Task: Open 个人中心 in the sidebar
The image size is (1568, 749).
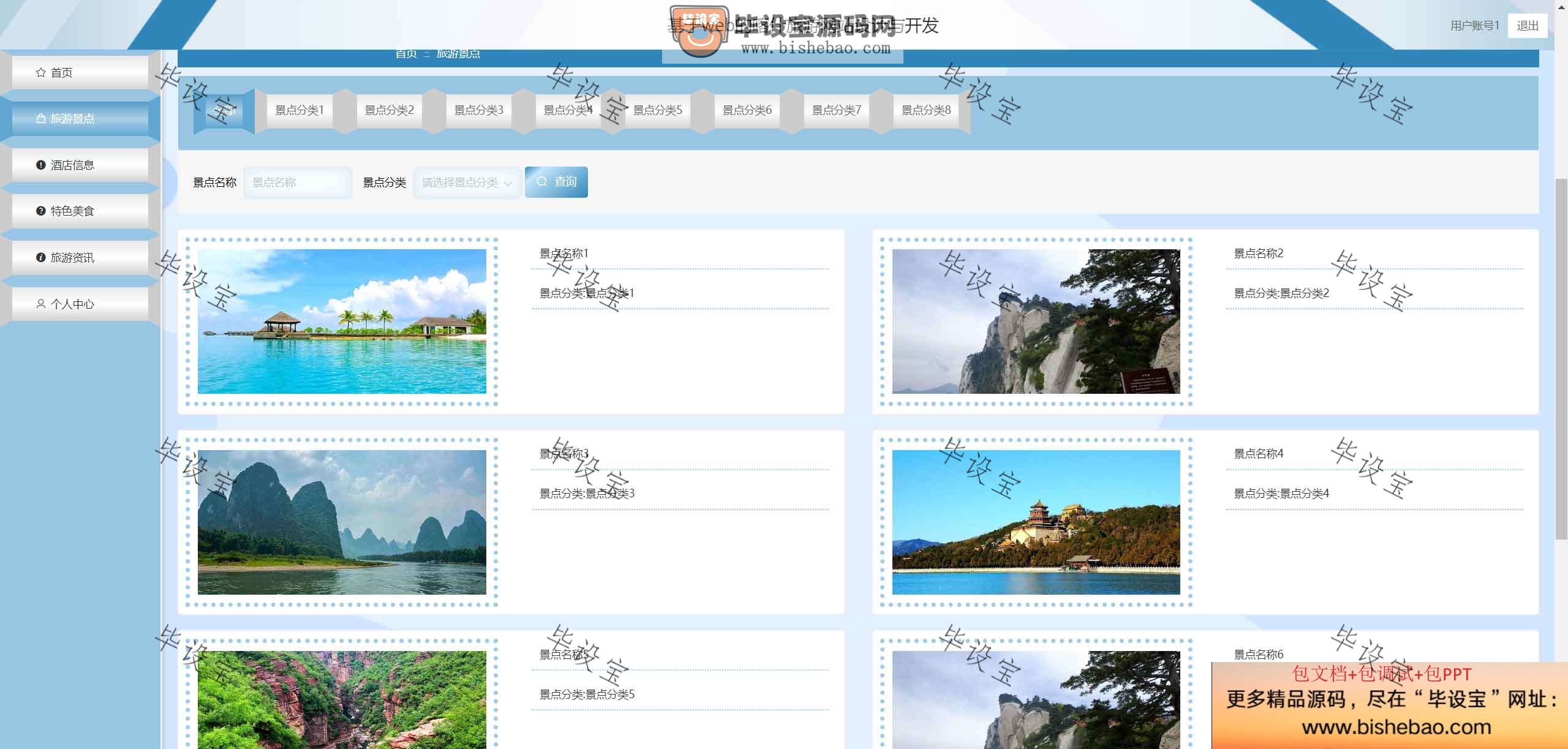Action: 80,304
